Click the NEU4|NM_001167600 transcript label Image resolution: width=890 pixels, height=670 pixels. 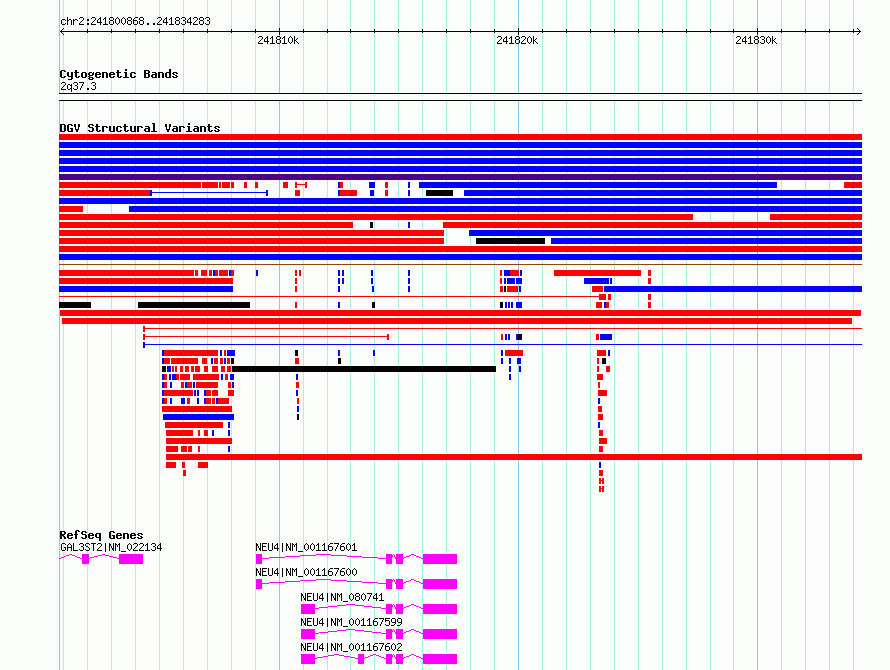click(x=306, y=572)
